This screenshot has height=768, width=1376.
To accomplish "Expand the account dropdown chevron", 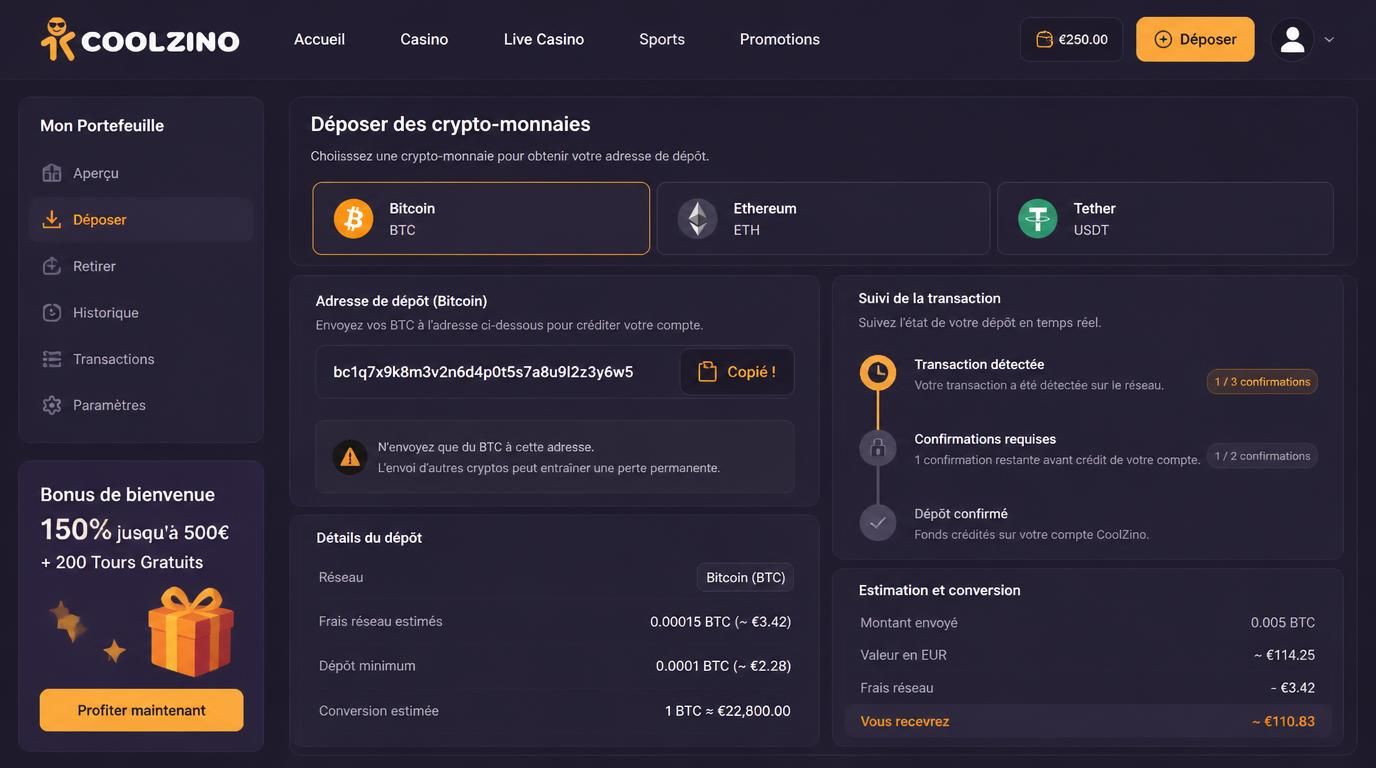I will pyautogui.click(x=1329, y=40).
